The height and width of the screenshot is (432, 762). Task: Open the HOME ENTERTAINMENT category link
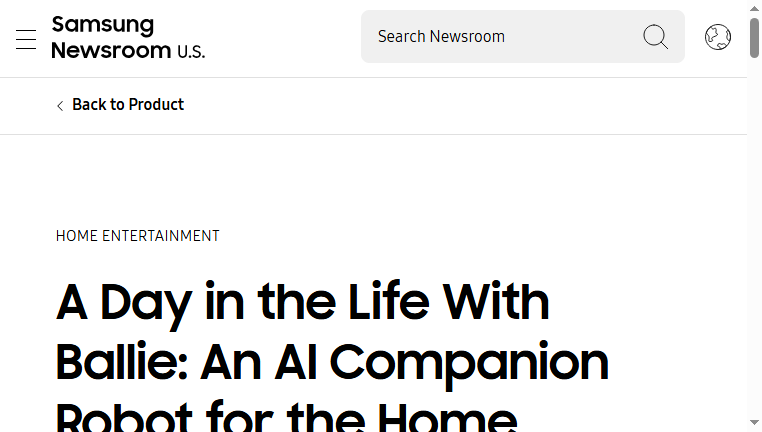tap(138, 236)
